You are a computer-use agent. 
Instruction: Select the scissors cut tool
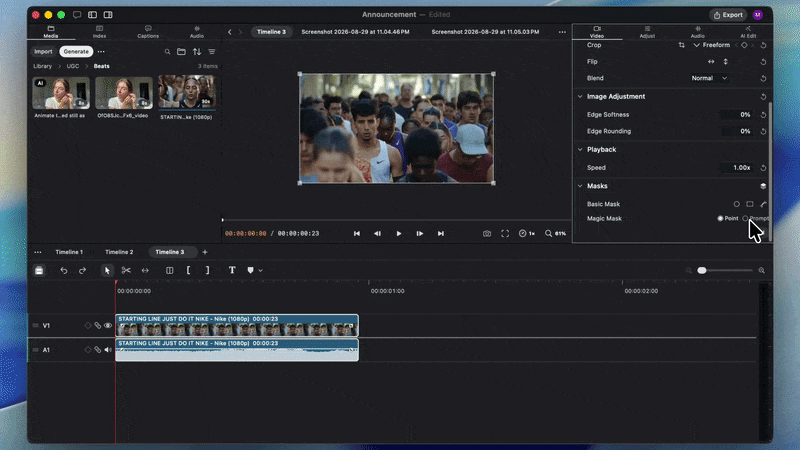point(126,270)
